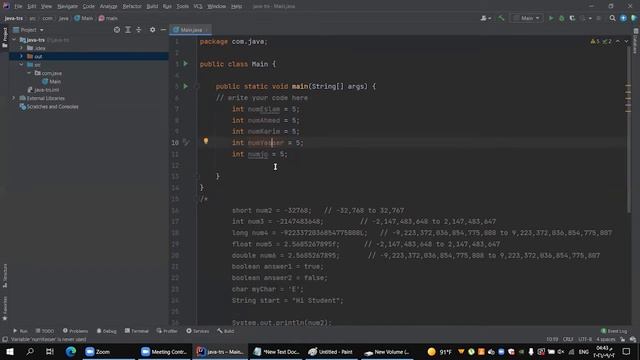Open the Tools menu
Screen dimensions: 640x360
182,6
